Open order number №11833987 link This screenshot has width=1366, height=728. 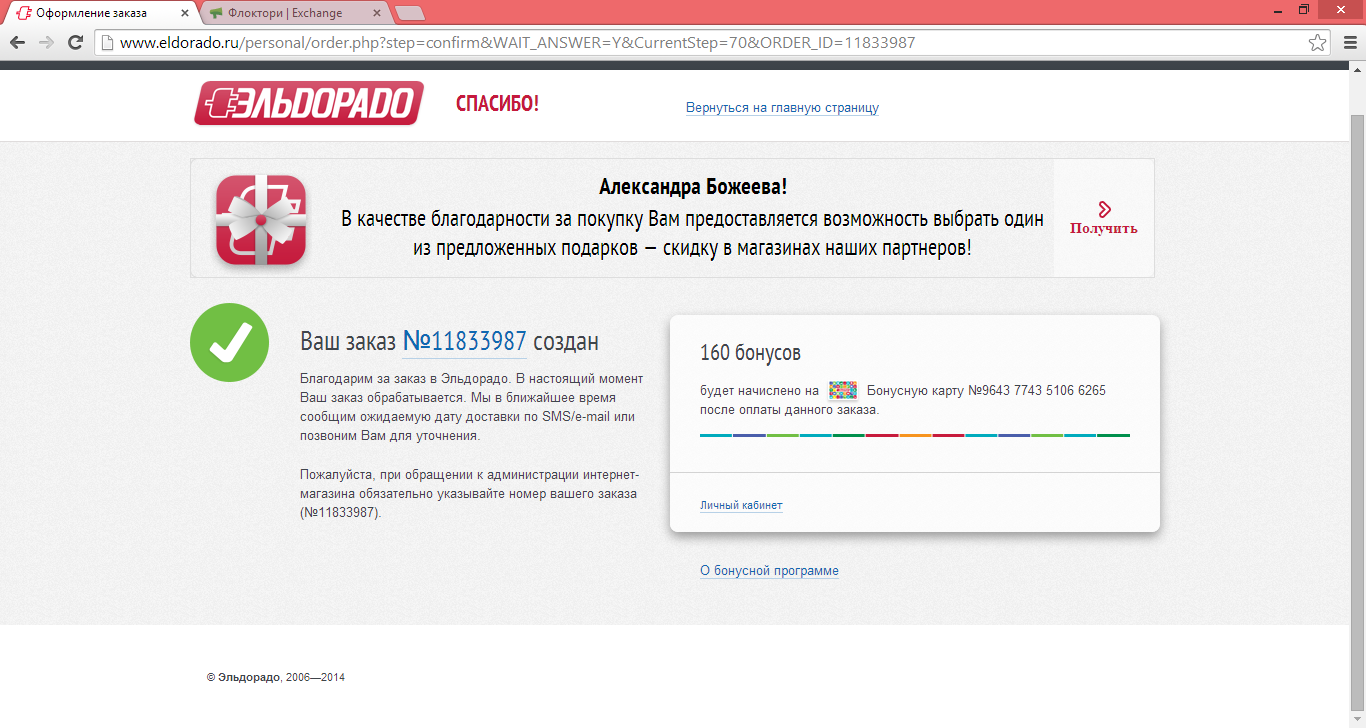tap(464, 342)
